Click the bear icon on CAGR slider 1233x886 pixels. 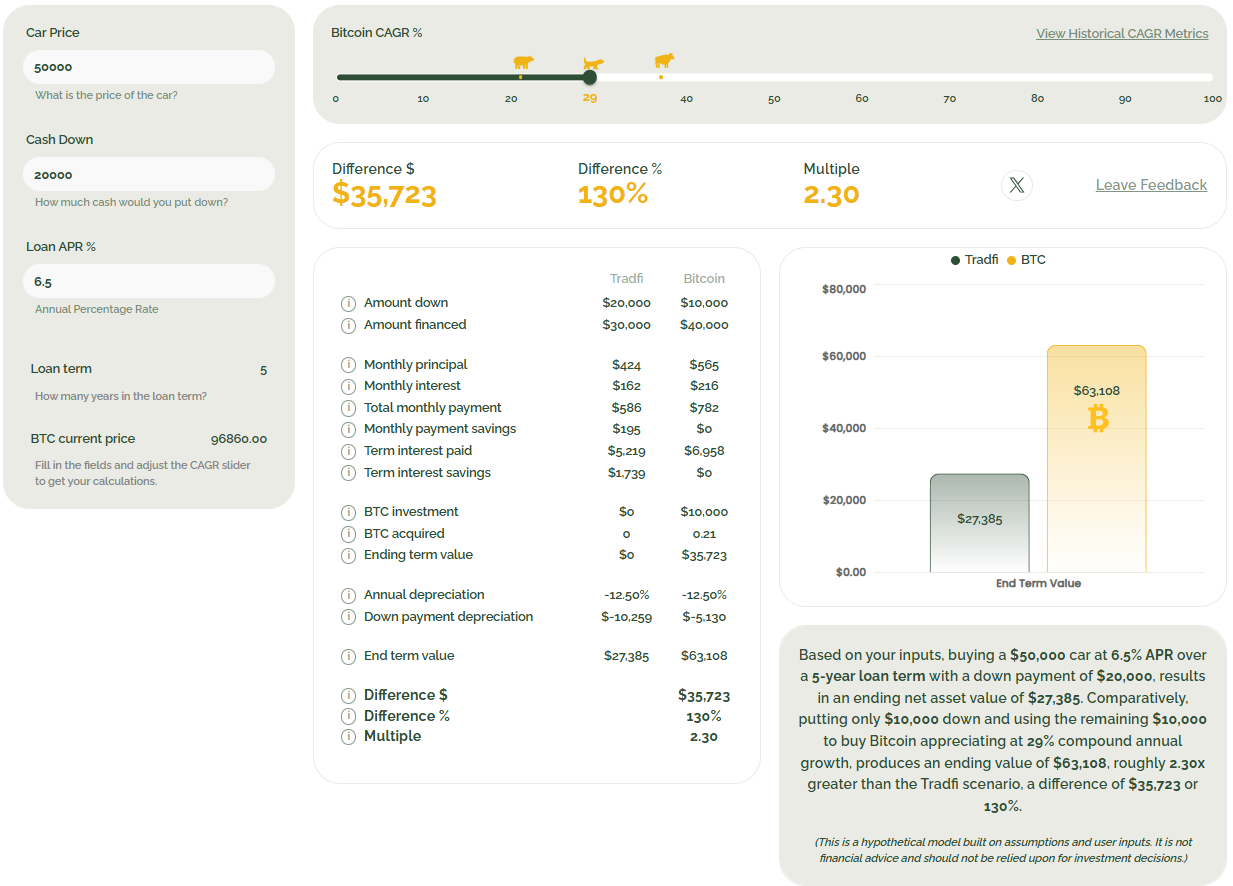(523, 62)
